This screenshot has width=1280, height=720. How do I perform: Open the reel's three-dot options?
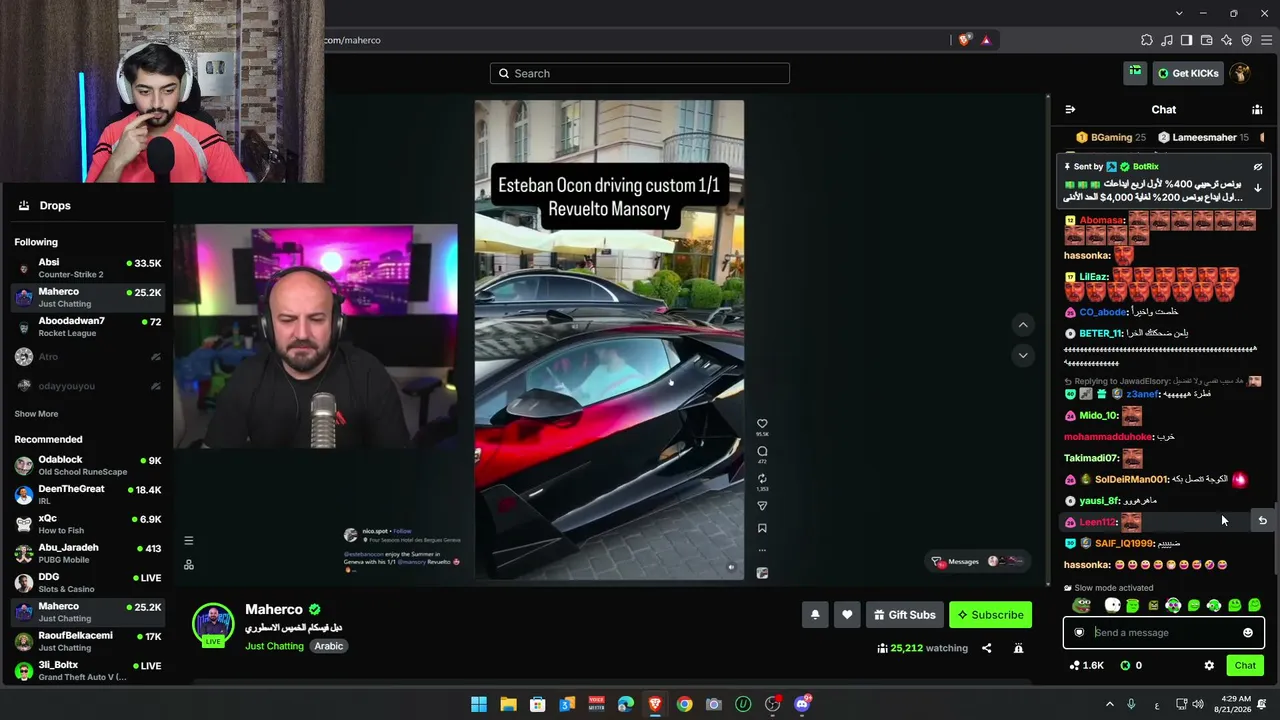(x=762, y=550)
